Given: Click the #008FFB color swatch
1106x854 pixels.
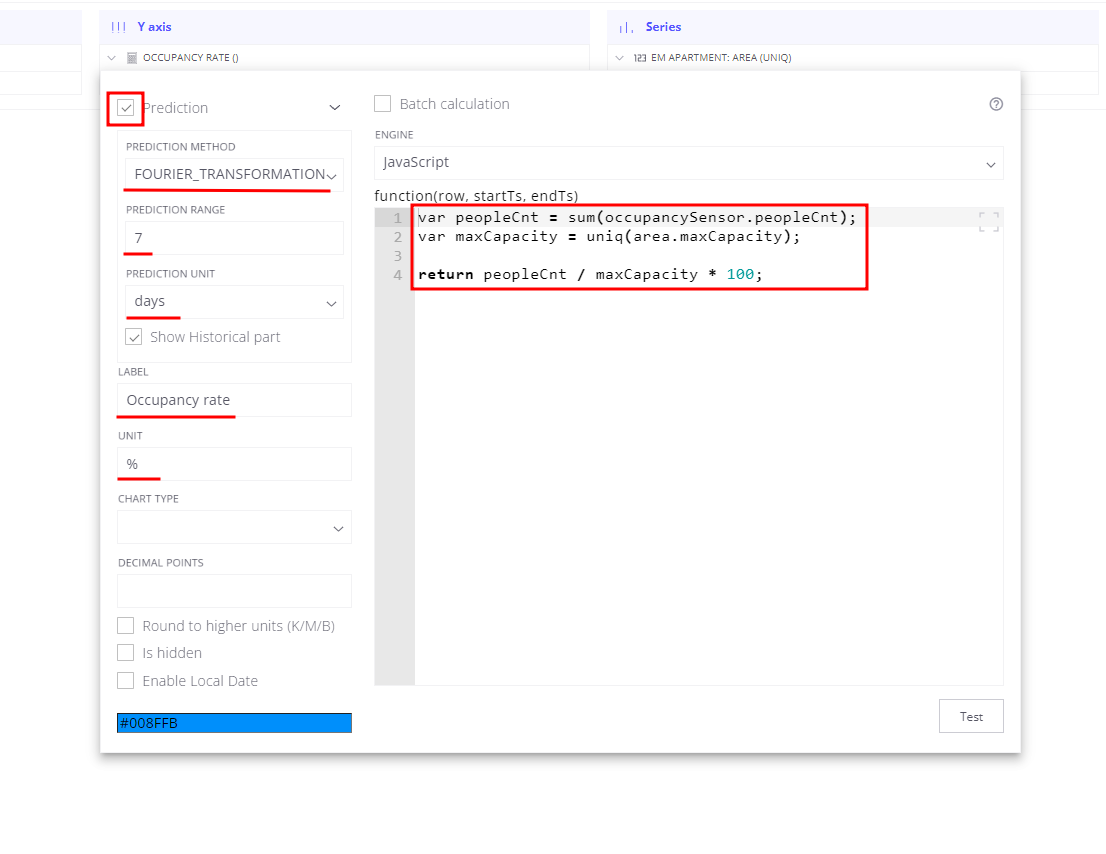Looking at the screenshot, I should point(234,723).
